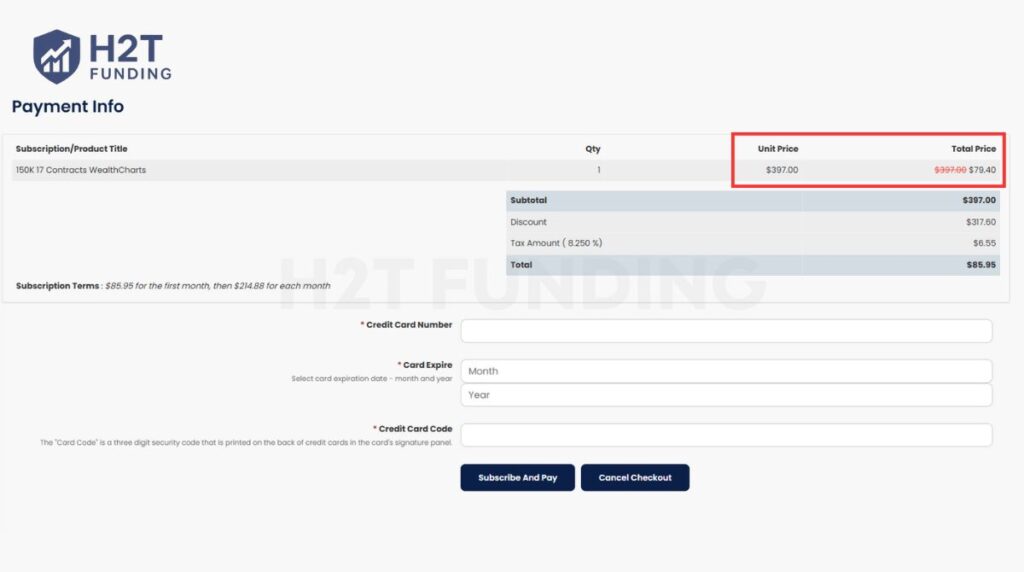Click the Credit Card Number input field
The image size is (1024, 572).
pyautogui.click(x=726, y=331)
